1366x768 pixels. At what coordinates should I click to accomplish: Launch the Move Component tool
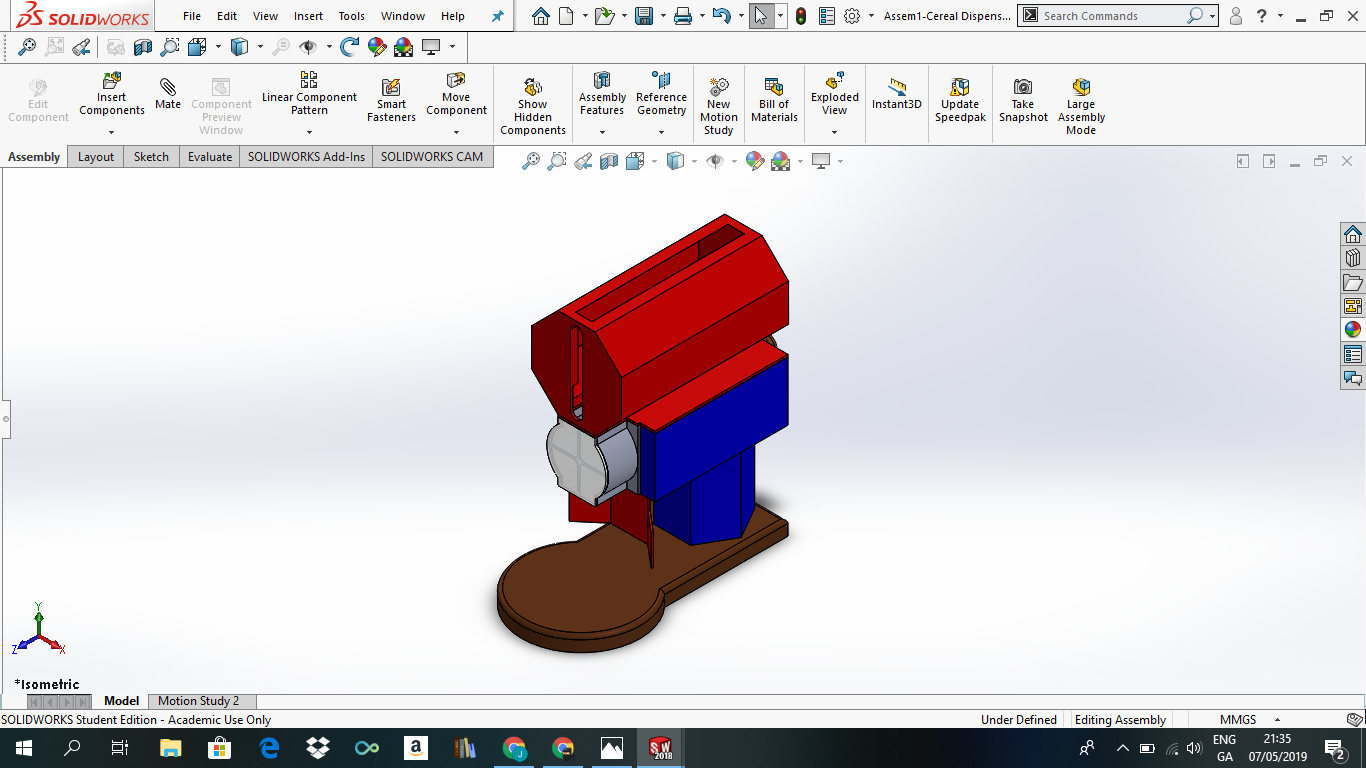click(456, 97)
